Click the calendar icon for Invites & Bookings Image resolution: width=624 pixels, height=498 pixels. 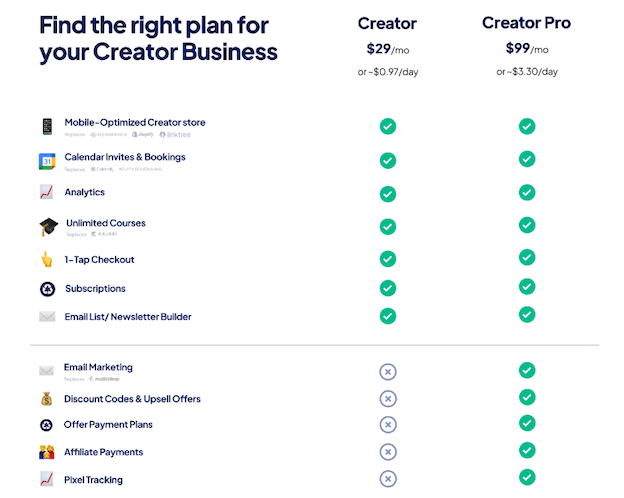coord(47,161)
